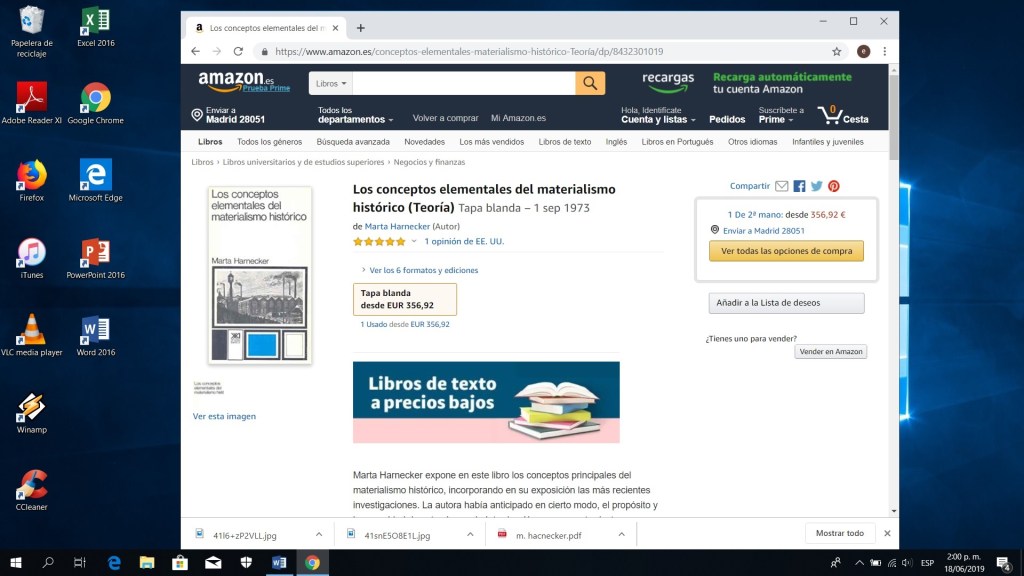Click the Amazon search magnifier button
This screenshot has width=1024, height=576.
pyautogui.click(x=590, y=83)
